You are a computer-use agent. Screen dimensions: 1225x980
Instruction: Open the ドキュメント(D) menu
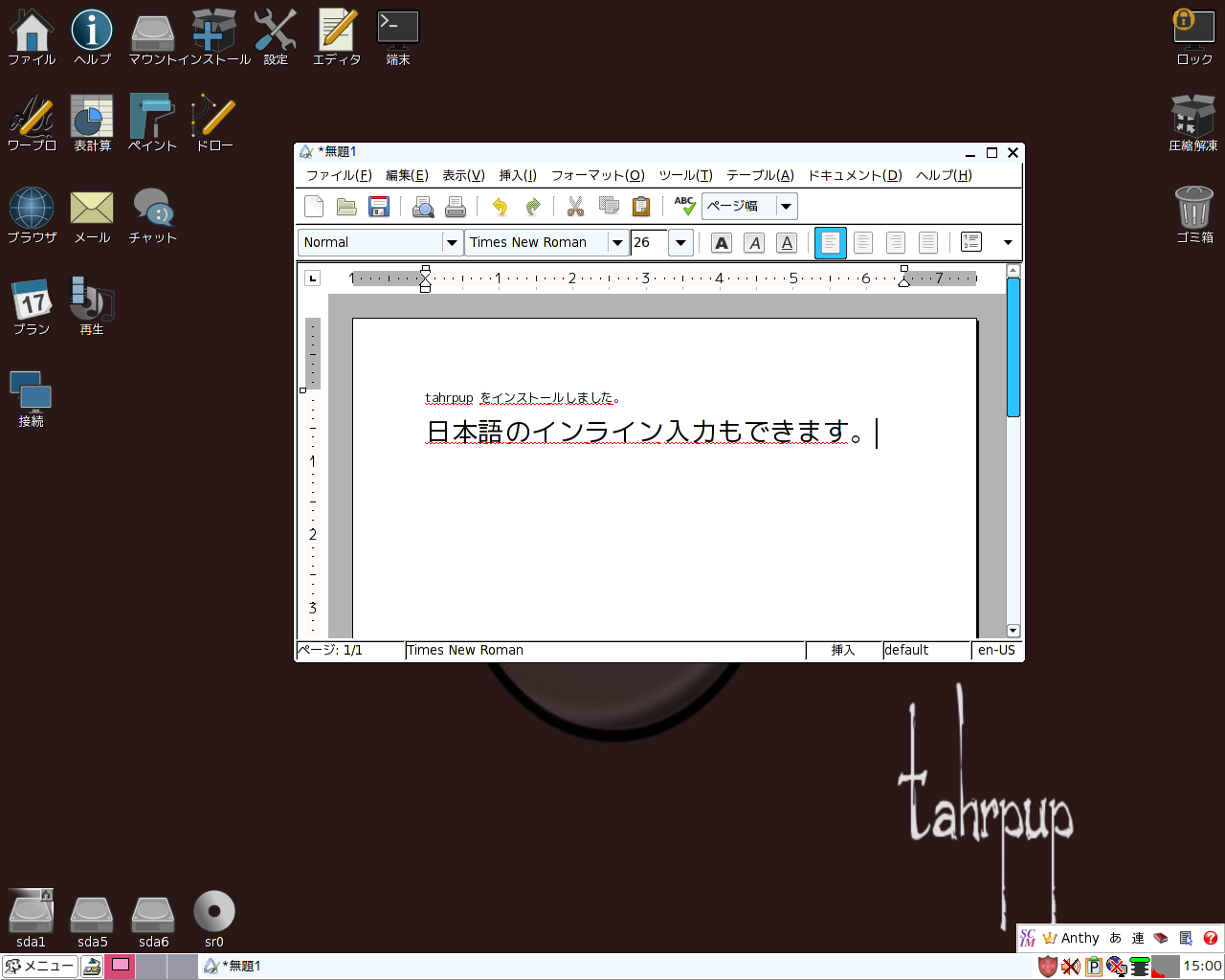coord(855,175)
